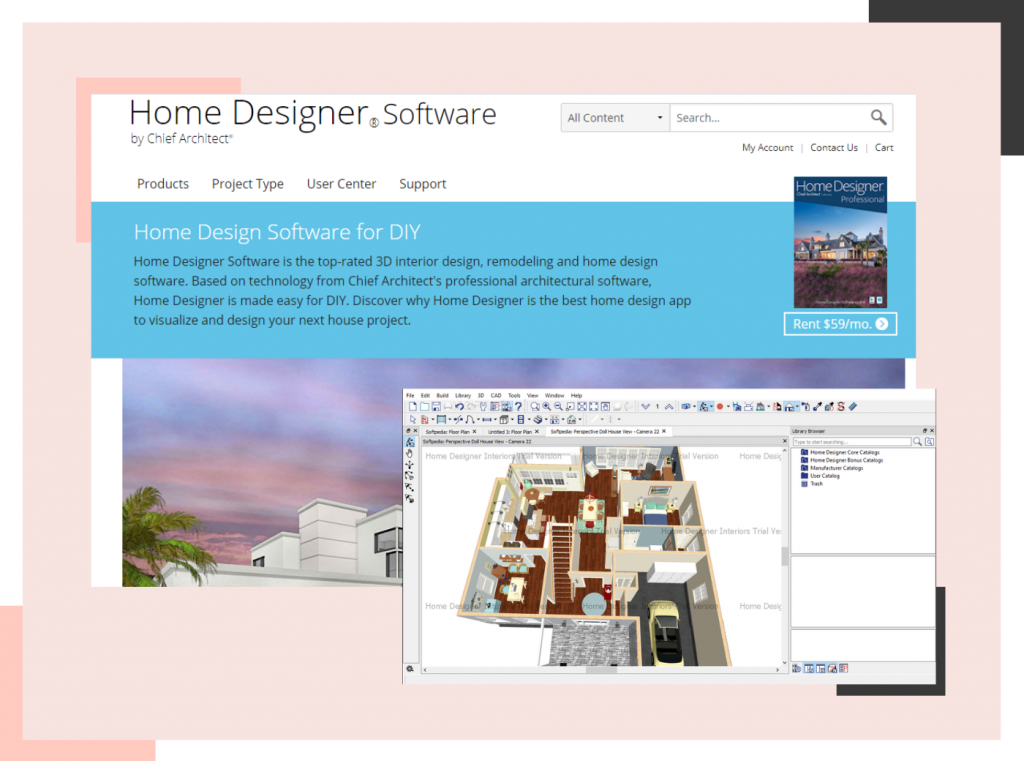1024x761 pixels.
Task: Open the Library Browser search options dropdown
Action: [930, 442]
